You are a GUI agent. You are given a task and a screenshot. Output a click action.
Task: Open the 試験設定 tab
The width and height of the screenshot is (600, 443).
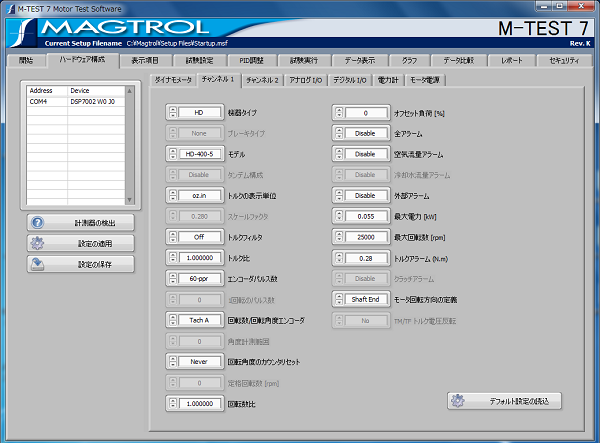tap(199, 60)
